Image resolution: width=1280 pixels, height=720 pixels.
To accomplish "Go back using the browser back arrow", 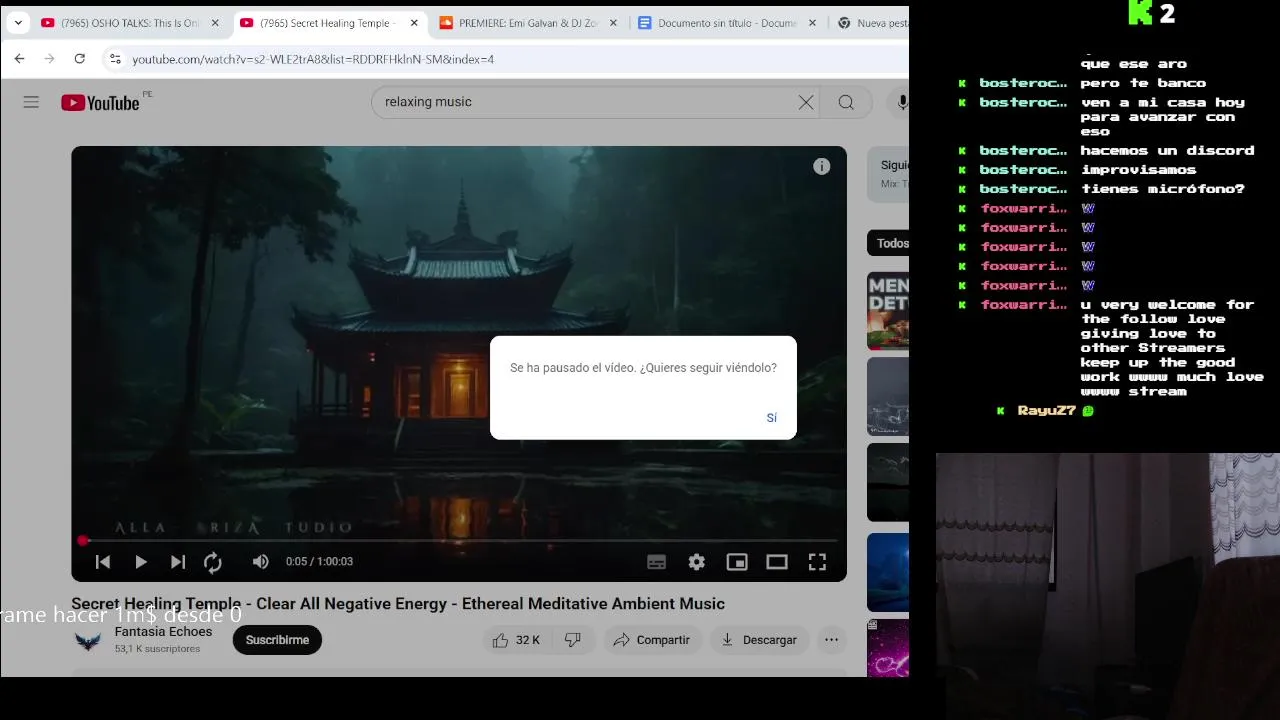I will pos(19,59).
